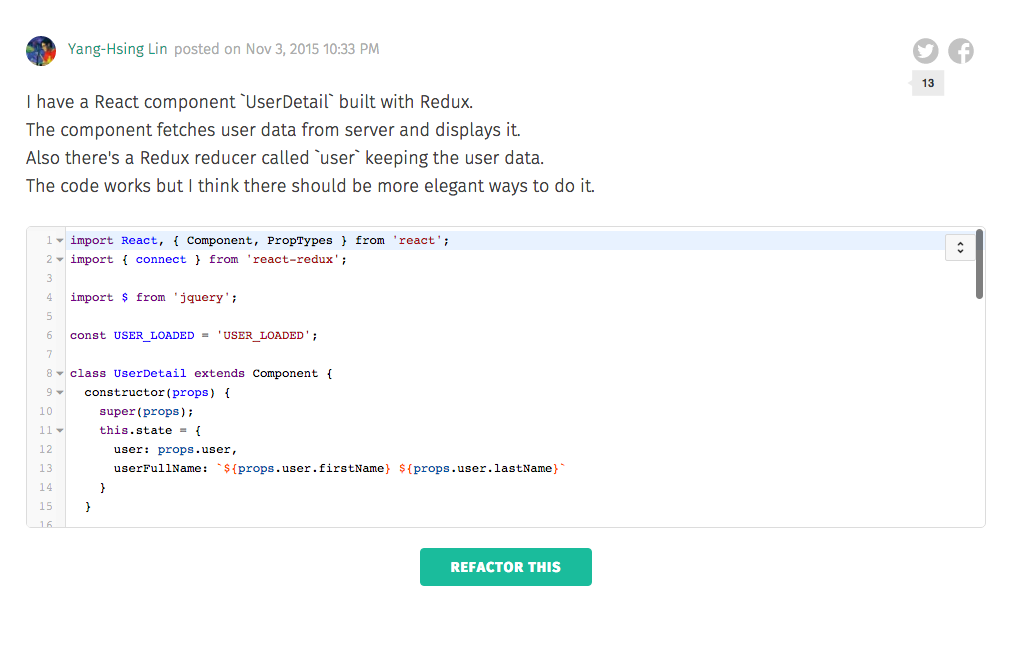Share the post on Twitter

925,50
